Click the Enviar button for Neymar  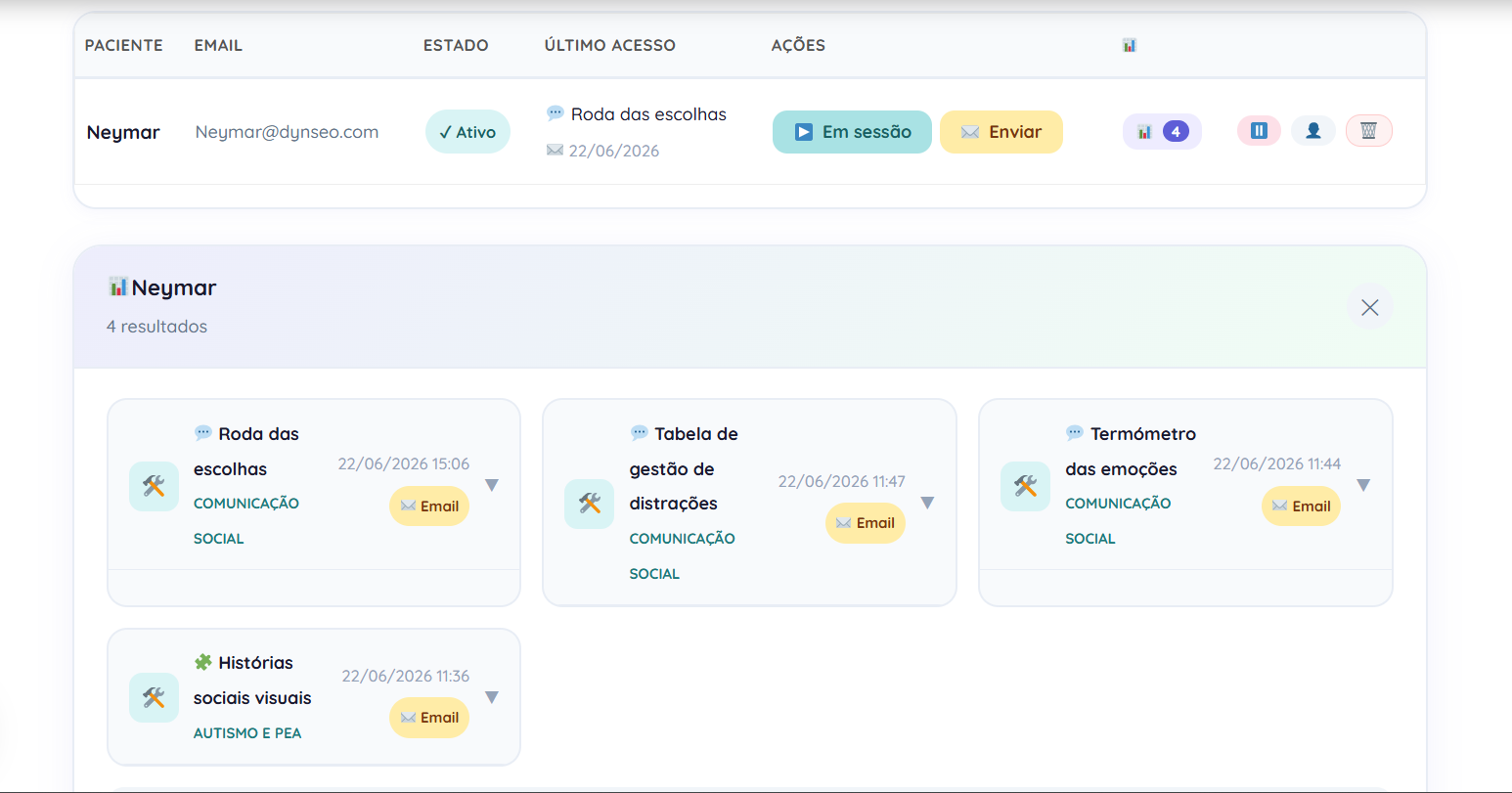point(1001,132)
